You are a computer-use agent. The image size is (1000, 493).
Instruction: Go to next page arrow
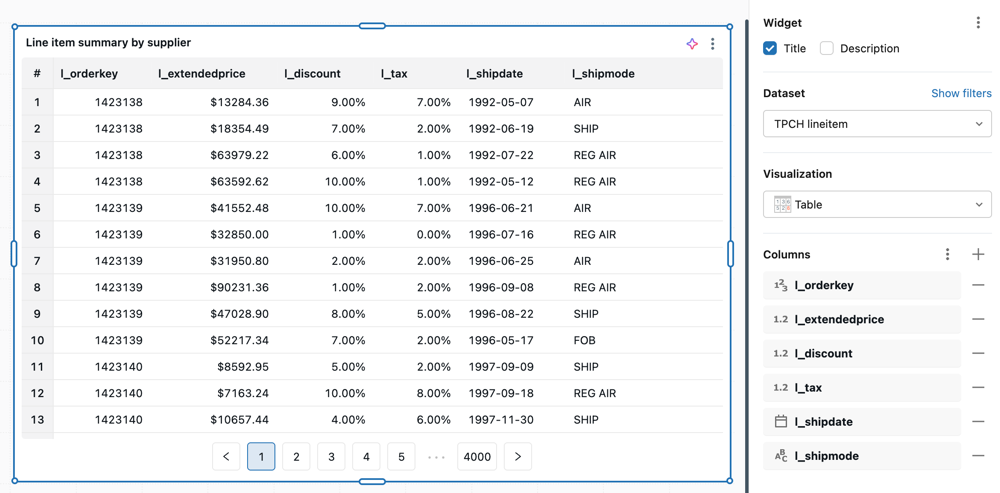pyautogui.click(x=518, y=457)
